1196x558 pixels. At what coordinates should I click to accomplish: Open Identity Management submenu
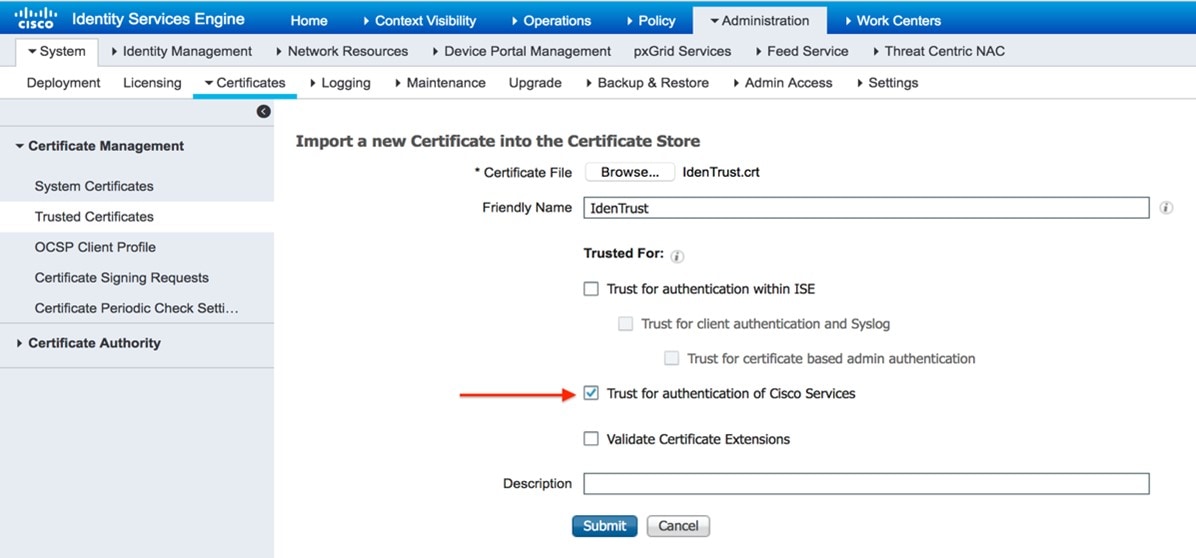182,52
